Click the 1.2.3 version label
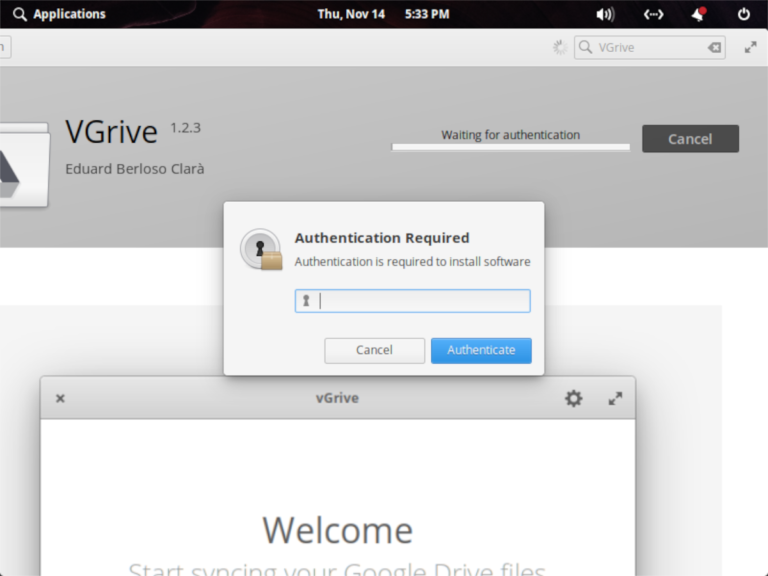Screen dimensions: 768x576 point(185,128)
